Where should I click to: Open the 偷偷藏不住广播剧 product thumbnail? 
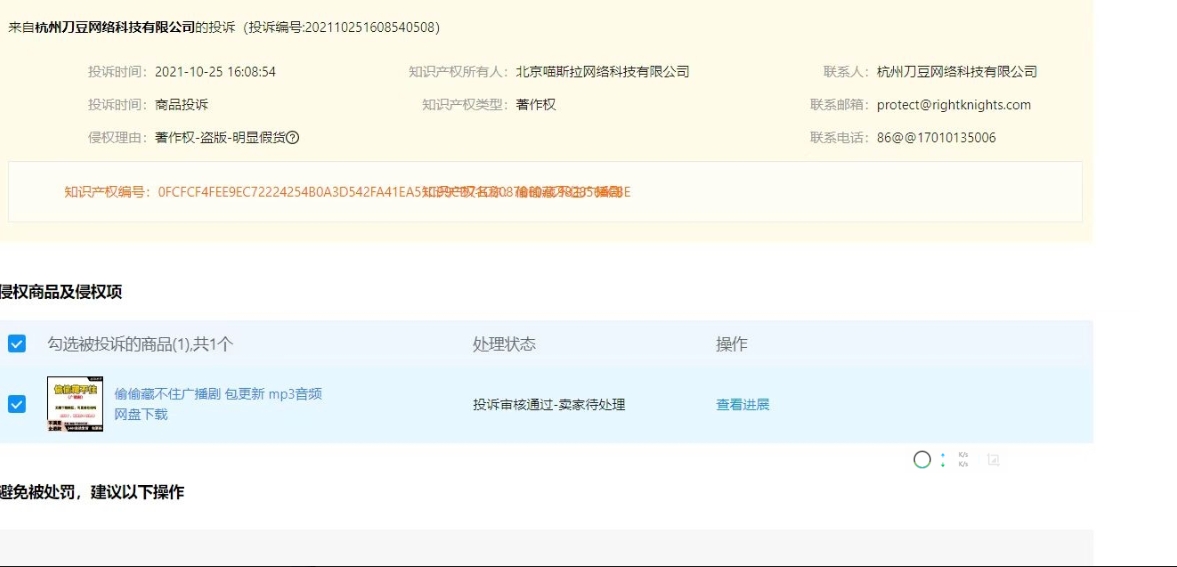(75, 404)
